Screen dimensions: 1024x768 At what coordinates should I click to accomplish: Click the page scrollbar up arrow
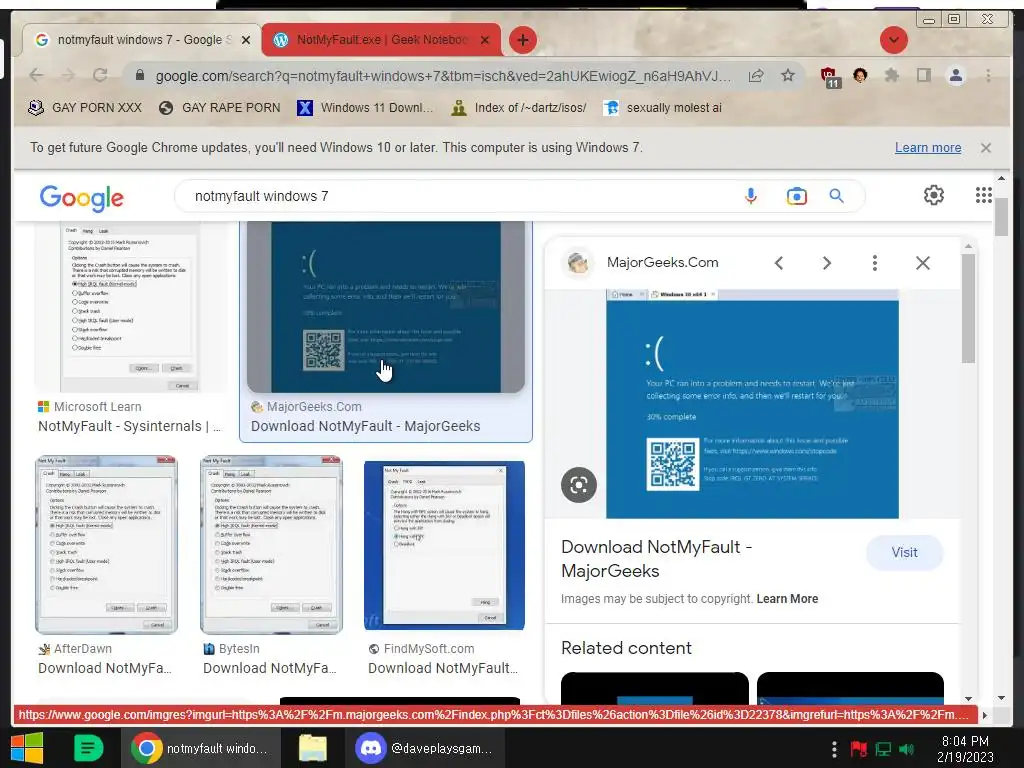[x=1001, y=178]
